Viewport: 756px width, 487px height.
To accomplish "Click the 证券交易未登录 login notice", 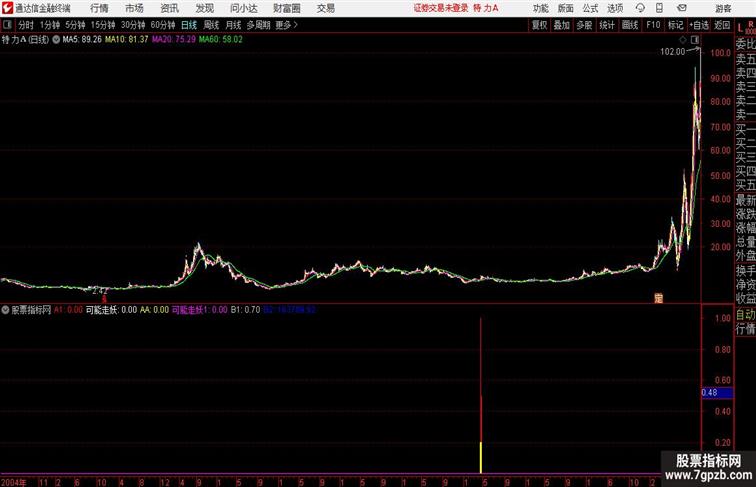I will click(x=441, y=8).
